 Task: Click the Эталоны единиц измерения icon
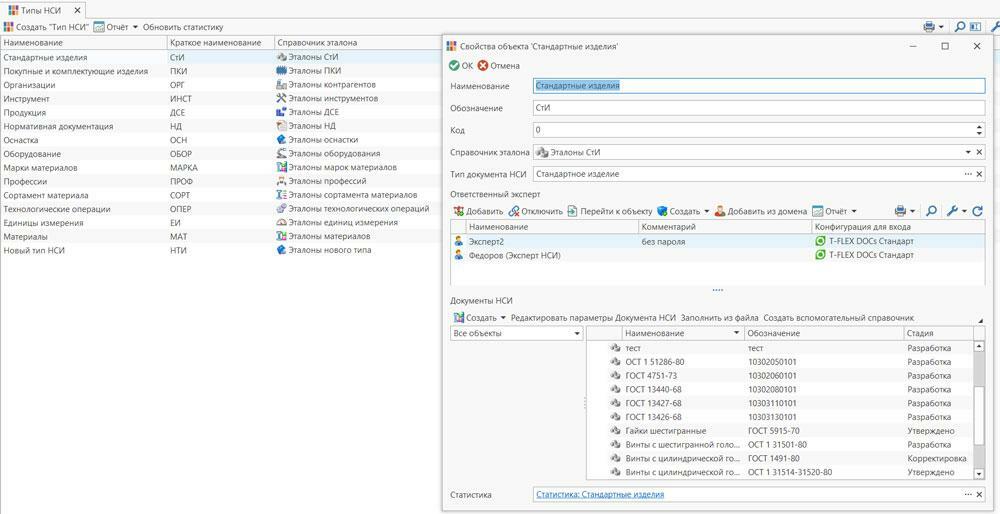282,223
